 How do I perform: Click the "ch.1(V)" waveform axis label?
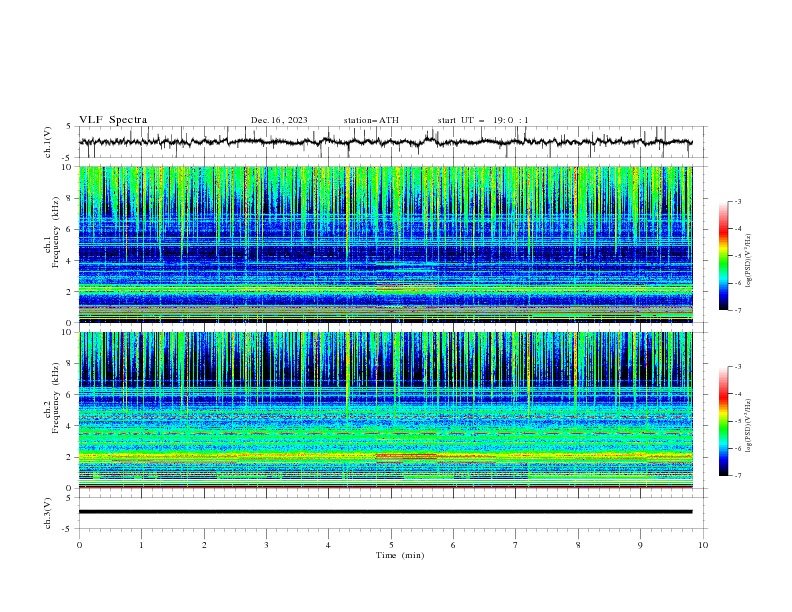47,142
